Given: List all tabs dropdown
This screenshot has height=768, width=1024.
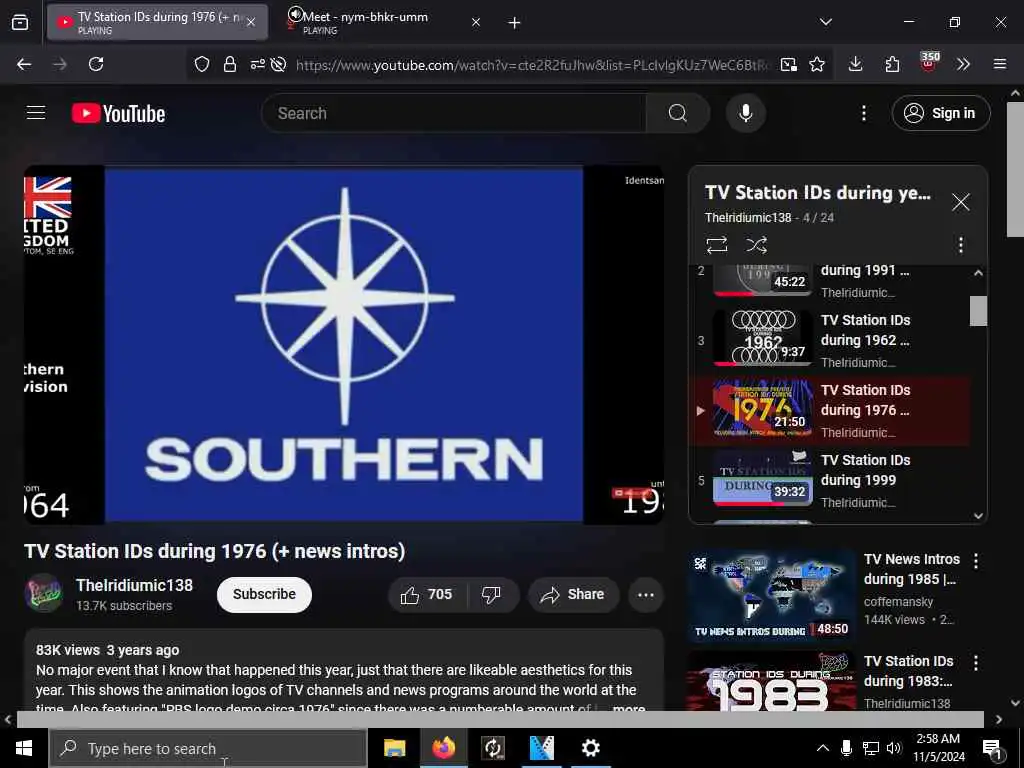Looking at the screenshot, I should point(825,22).
